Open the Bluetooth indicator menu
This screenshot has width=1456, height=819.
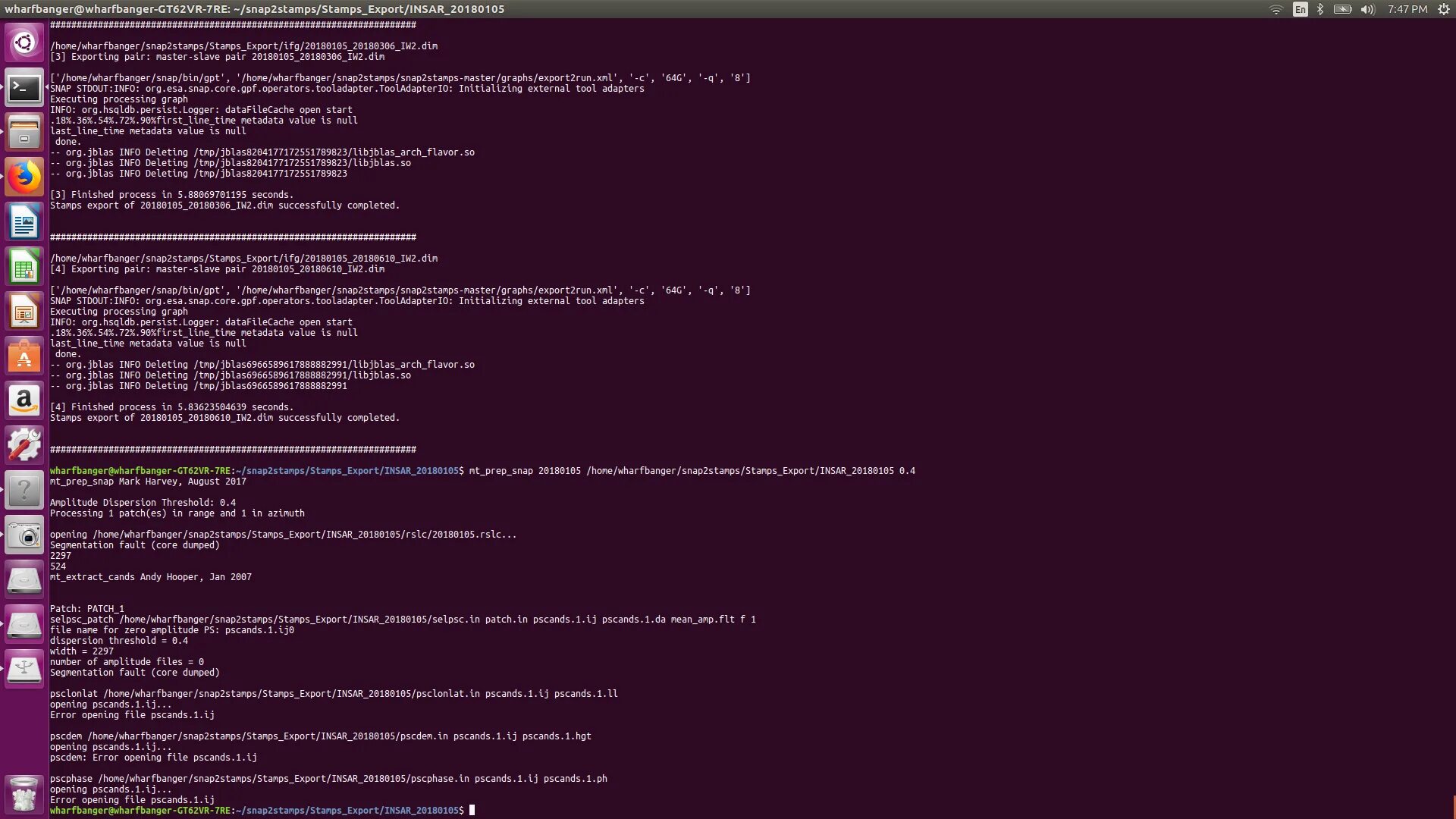[1320, 9]
